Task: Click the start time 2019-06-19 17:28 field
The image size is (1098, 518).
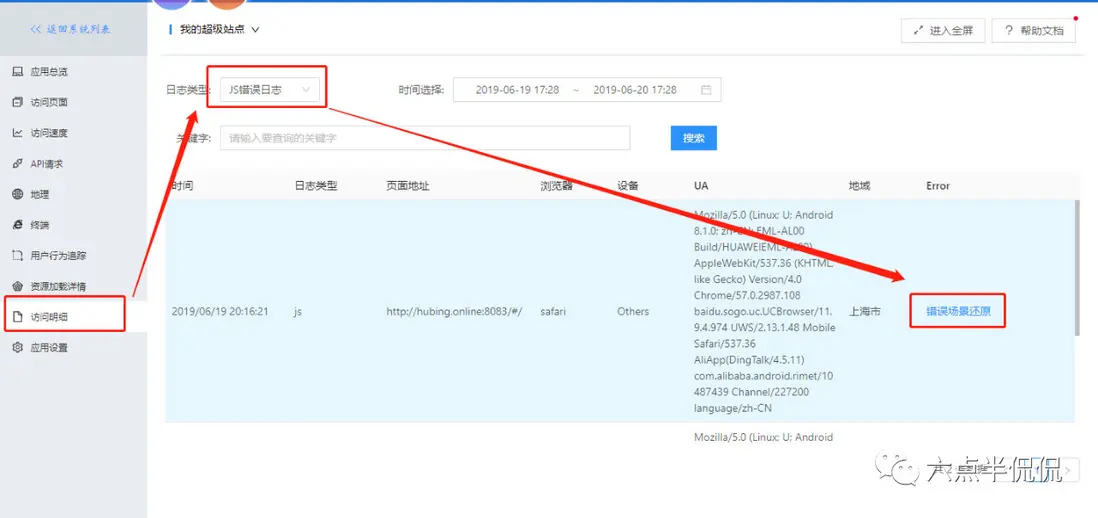Action: 517,90
